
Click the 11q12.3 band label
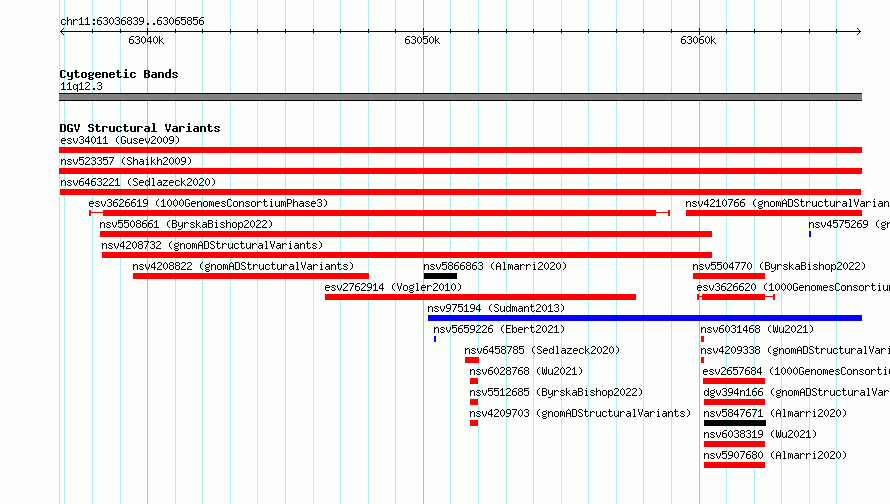point(81,86)
